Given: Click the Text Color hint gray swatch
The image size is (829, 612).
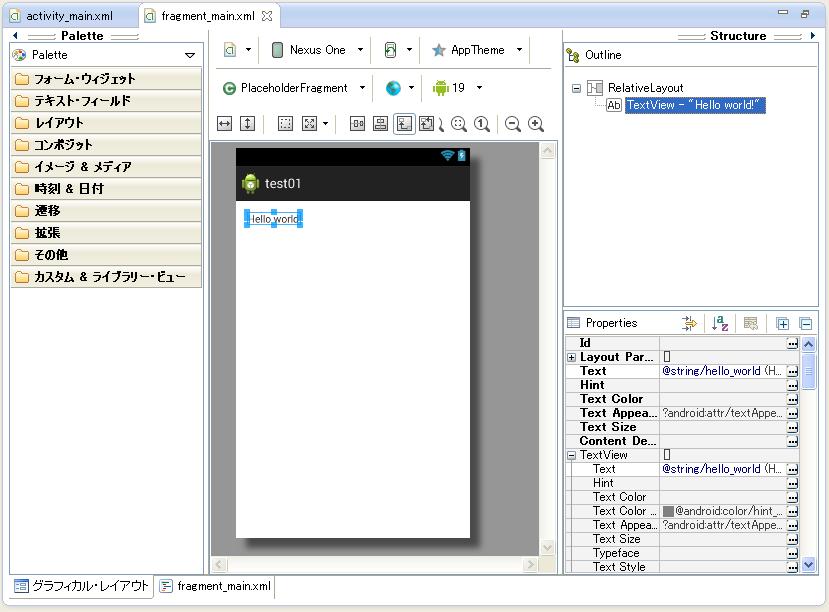Looking at the screenshot, I should pos(668,511).
